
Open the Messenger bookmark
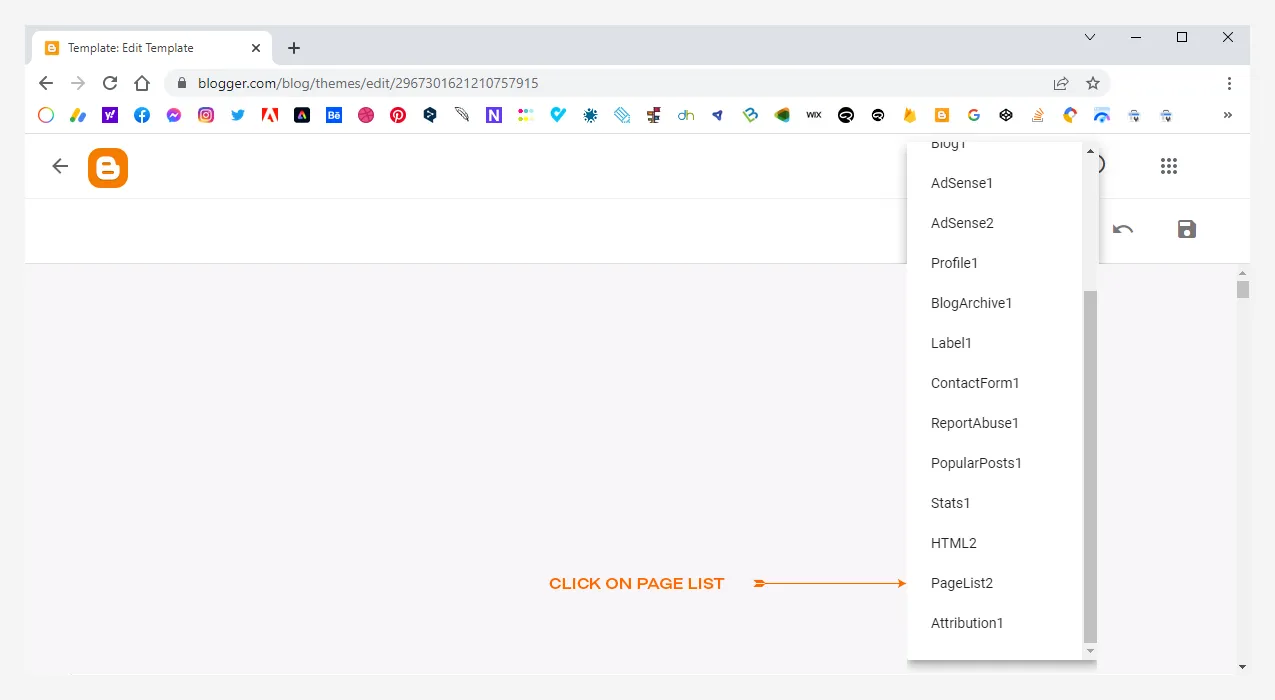tap(174, 115)
